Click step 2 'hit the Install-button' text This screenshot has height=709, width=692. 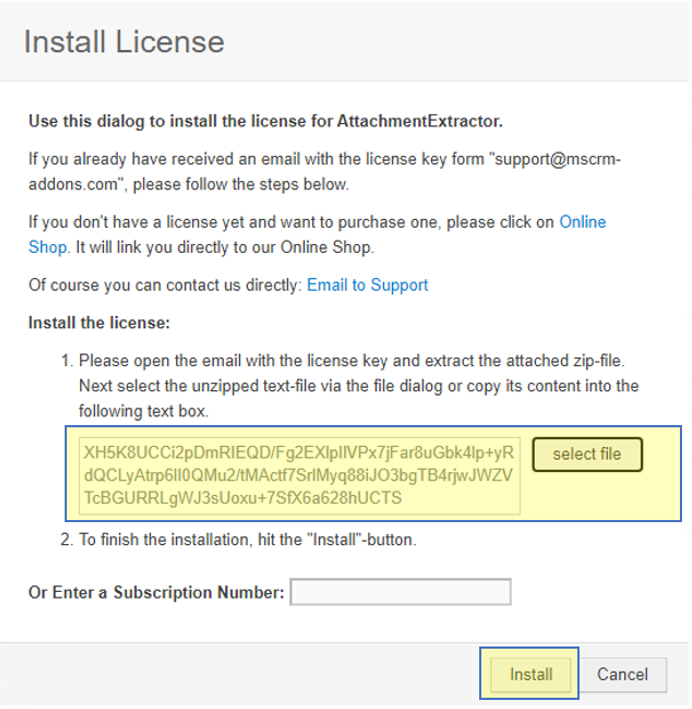247,539
